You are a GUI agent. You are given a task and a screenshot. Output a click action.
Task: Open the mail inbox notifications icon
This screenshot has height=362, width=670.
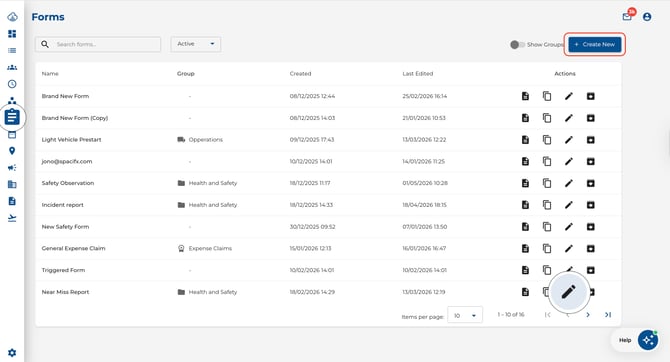coord(627,17)
